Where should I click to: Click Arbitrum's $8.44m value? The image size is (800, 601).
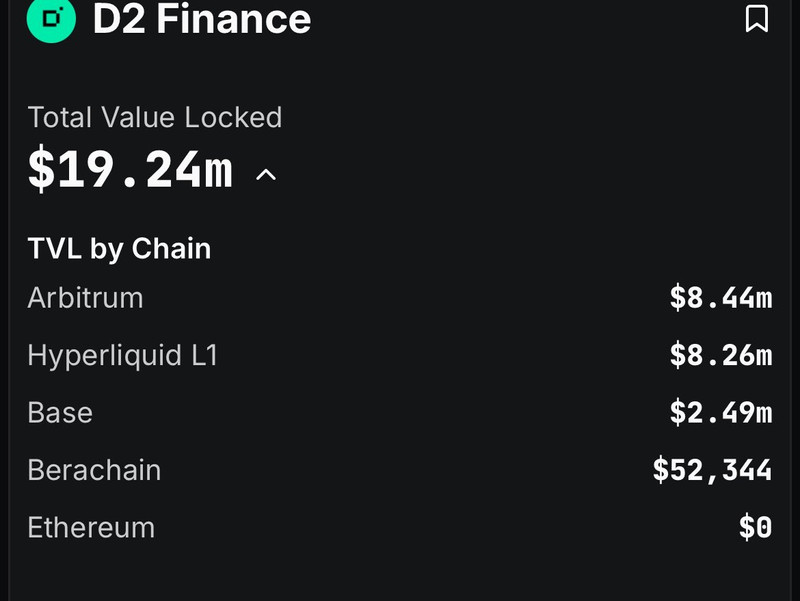click(x=720, y=298)
